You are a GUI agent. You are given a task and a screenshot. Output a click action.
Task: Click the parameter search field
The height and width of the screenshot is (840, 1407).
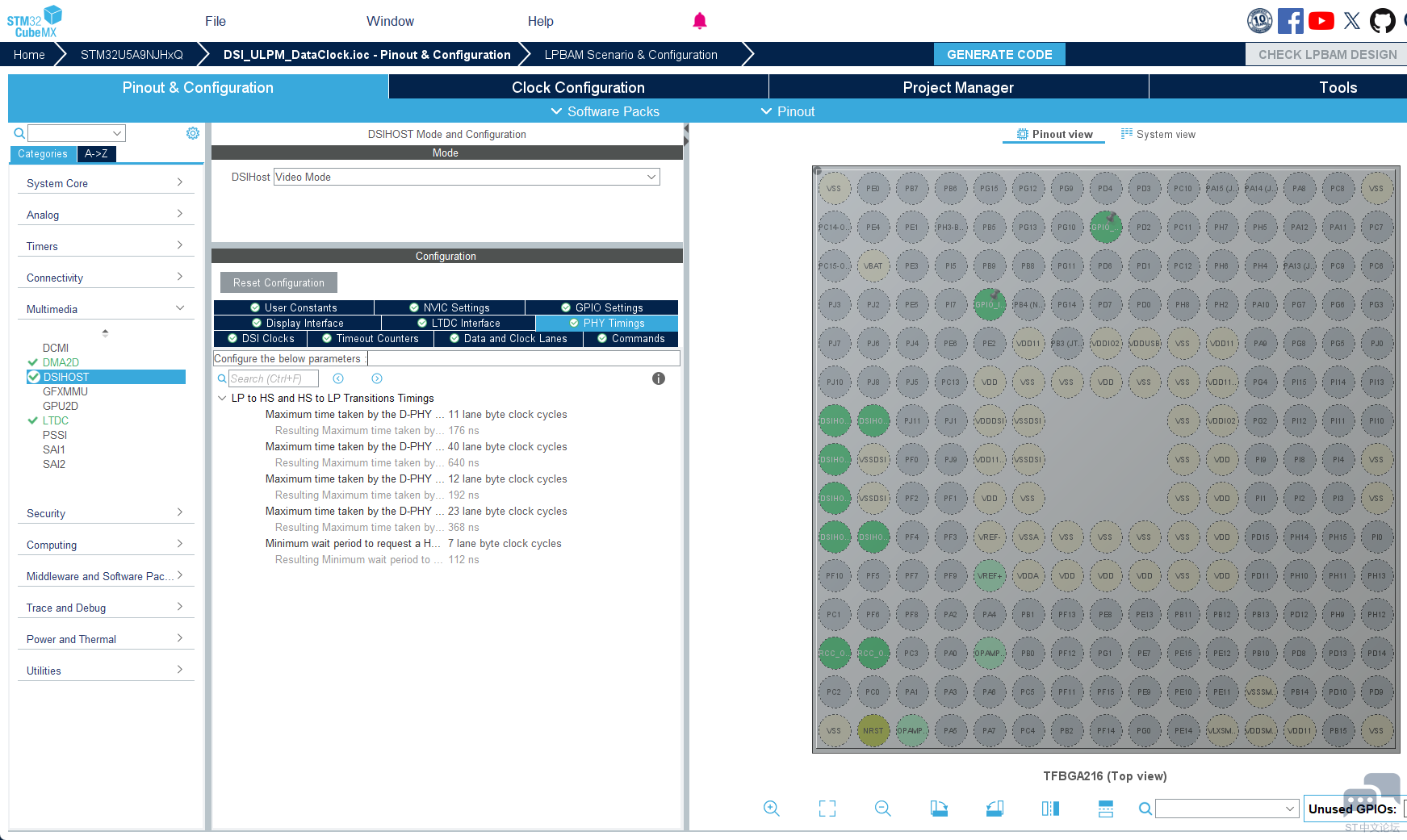pos(274,378)
